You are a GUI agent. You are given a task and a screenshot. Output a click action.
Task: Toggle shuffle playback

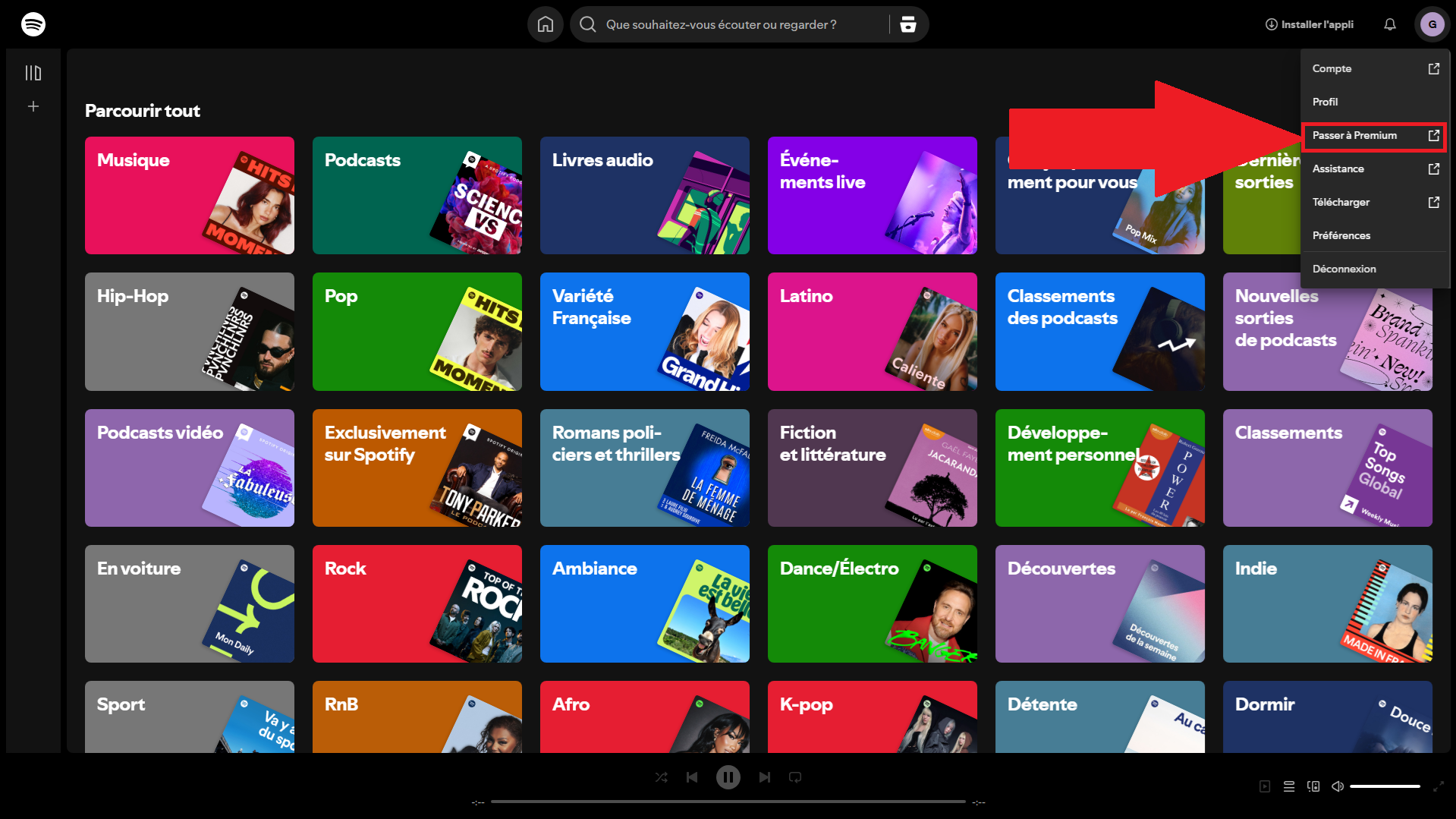tap(661, 777)
